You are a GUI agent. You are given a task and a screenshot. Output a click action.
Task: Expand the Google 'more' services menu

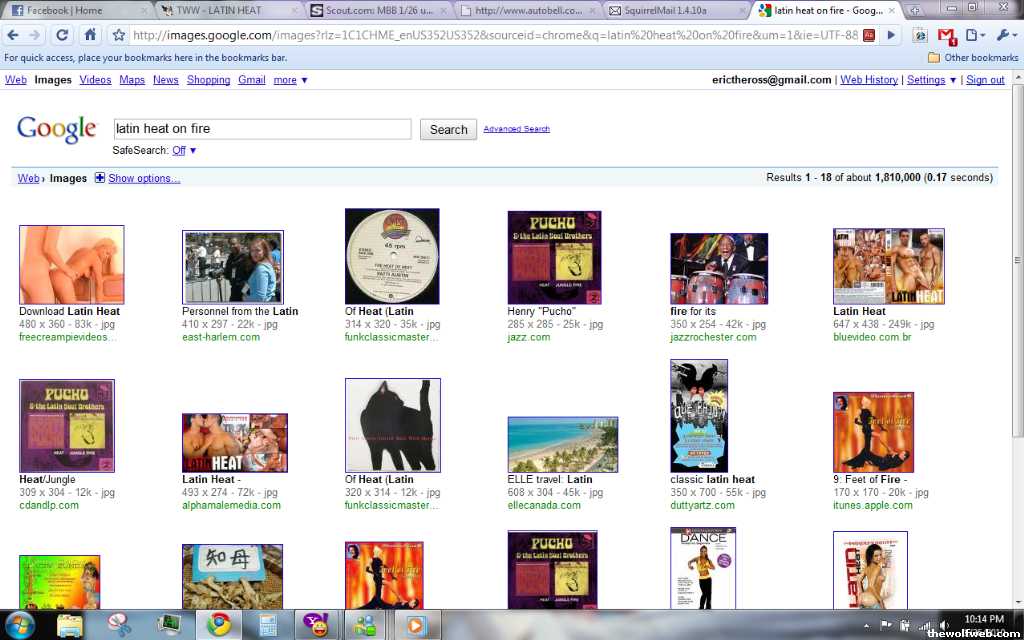tap(291, 80)
